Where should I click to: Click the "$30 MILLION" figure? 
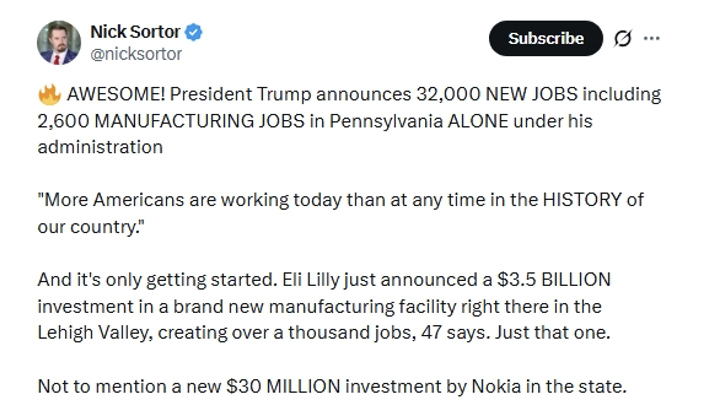point(283,387)
